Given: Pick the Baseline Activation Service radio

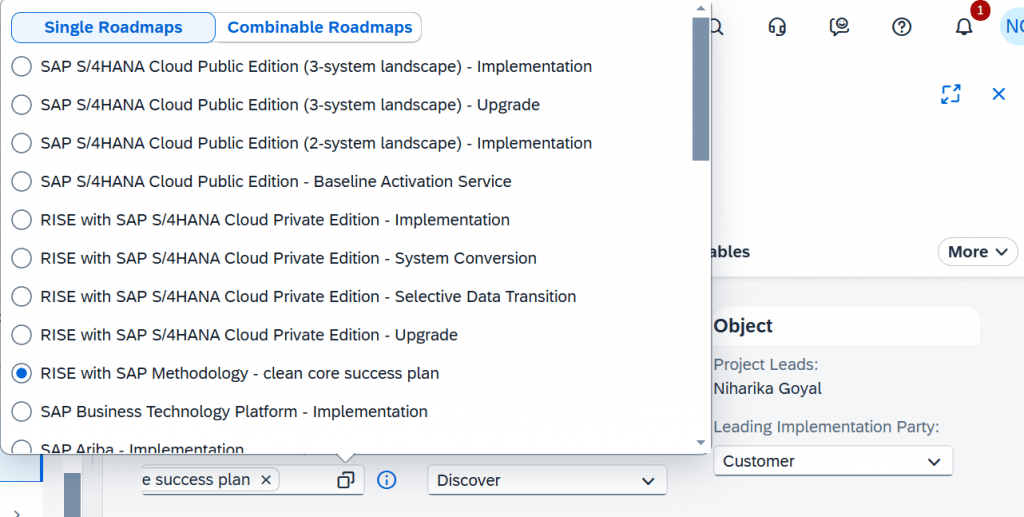Looking at the screenshot, I should coord(22,181).
